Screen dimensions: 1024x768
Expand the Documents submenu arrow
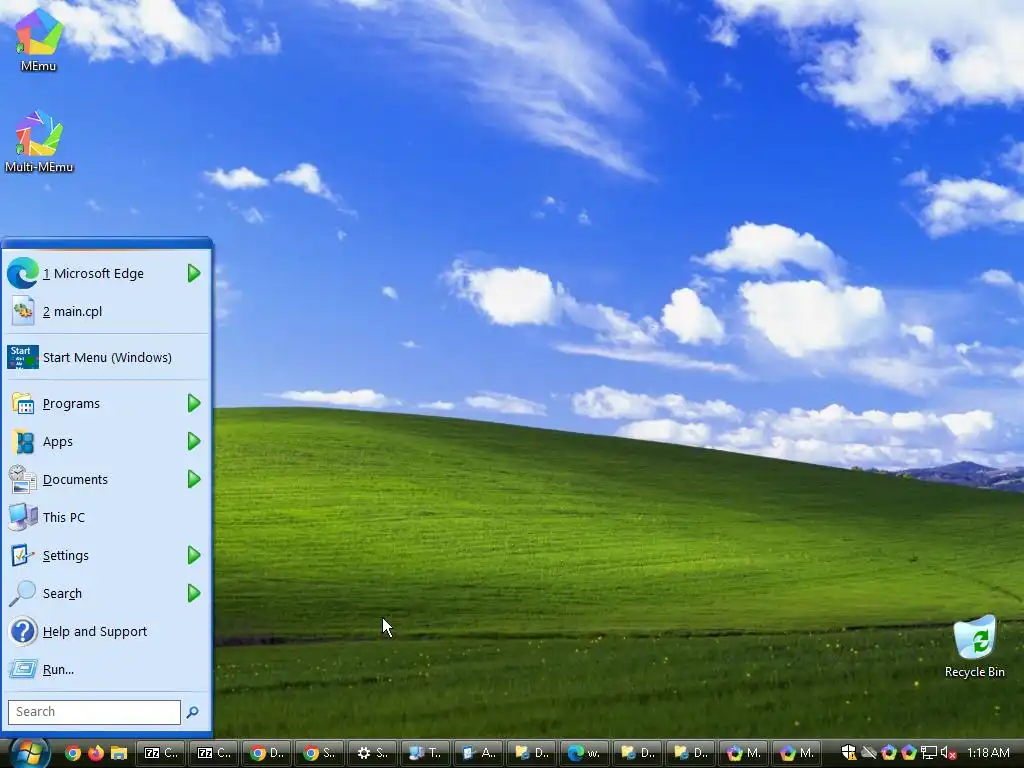pyautogui.click(x=194, y=479)
